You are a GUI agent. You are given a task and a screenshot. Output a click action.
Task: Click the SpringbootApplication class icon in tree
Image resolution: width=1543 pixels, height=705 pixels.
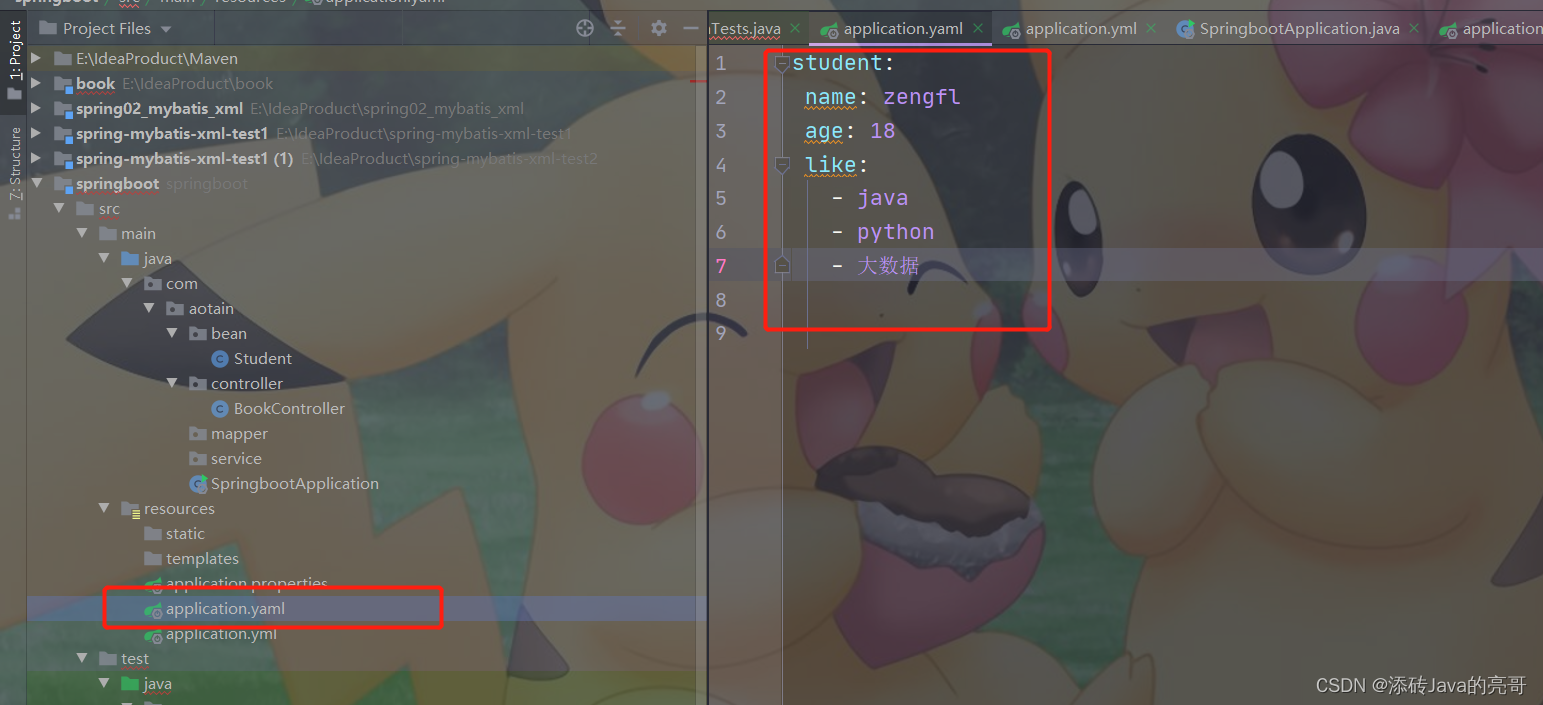tap(198, 483)
